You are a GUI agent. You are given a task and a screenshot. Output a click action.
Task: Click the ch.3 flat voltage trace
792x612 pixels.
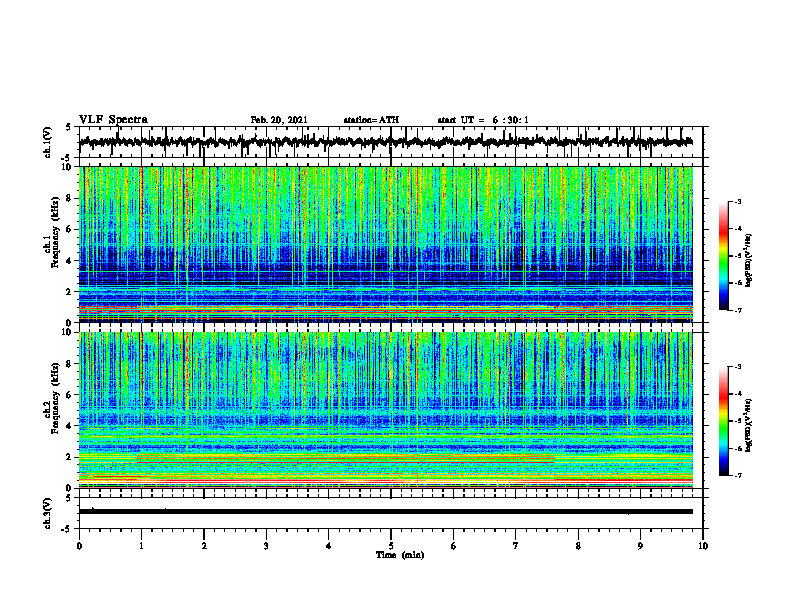386,512
